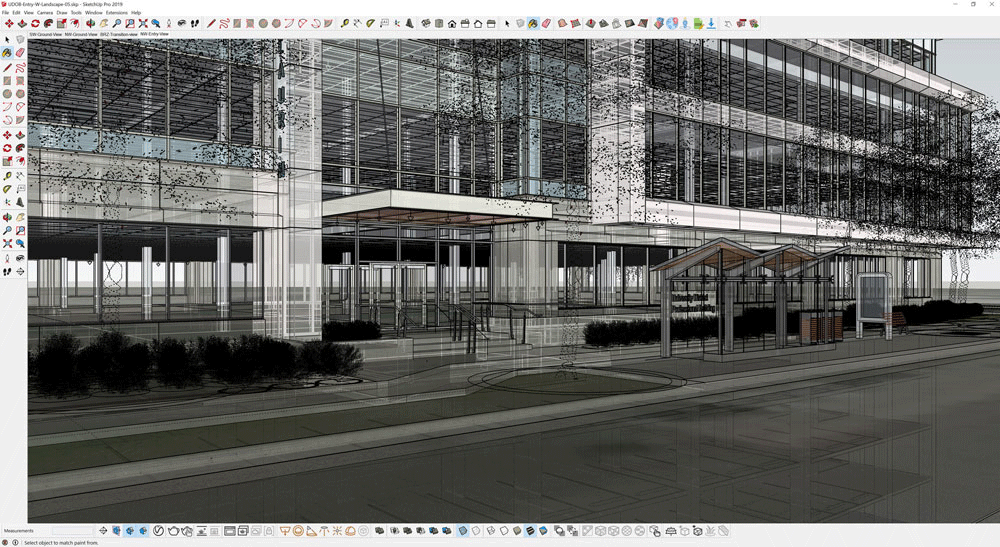Click the blue download model arrow icon
The width and height of the screenshot is (1000, 547).
point(711,24)
